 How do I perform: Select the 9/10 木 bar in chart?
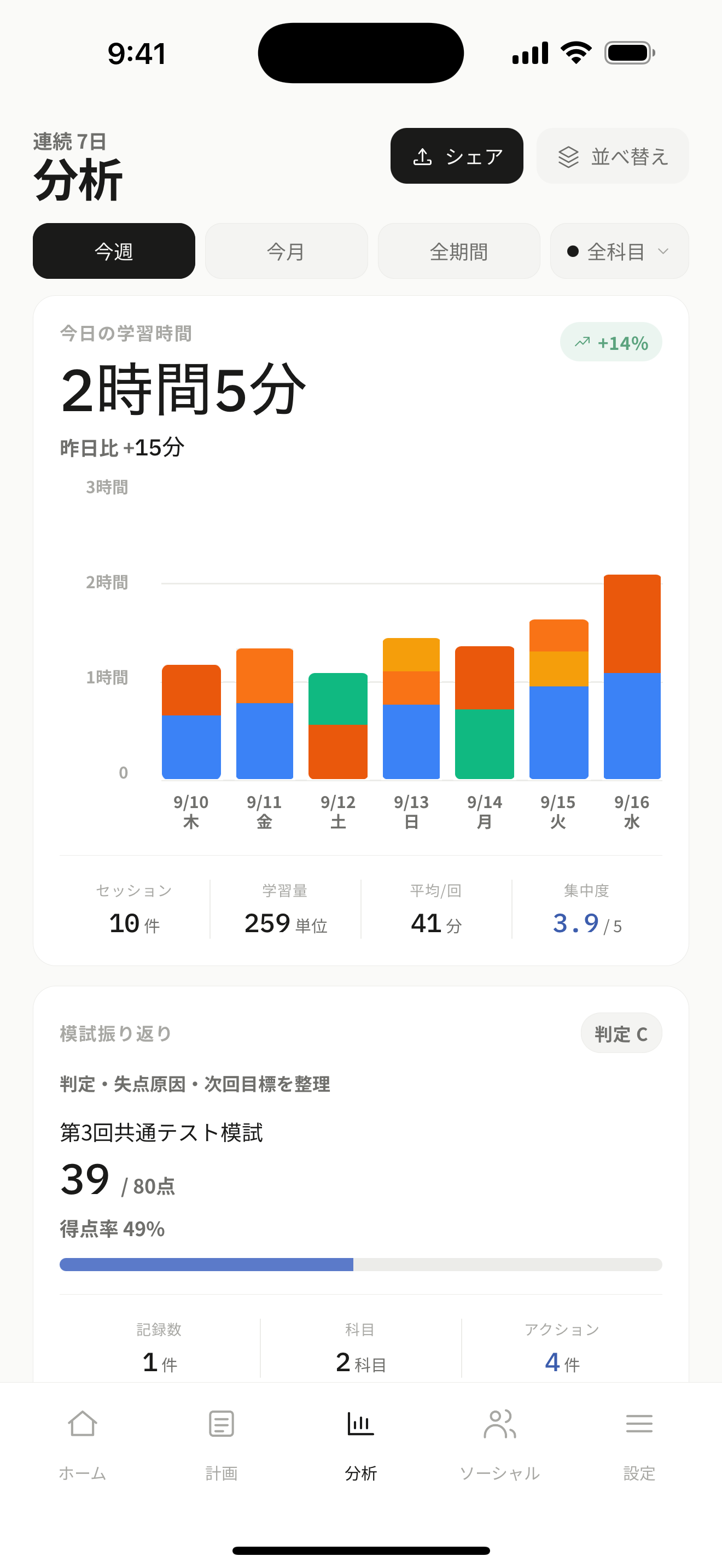click(191, 722)
